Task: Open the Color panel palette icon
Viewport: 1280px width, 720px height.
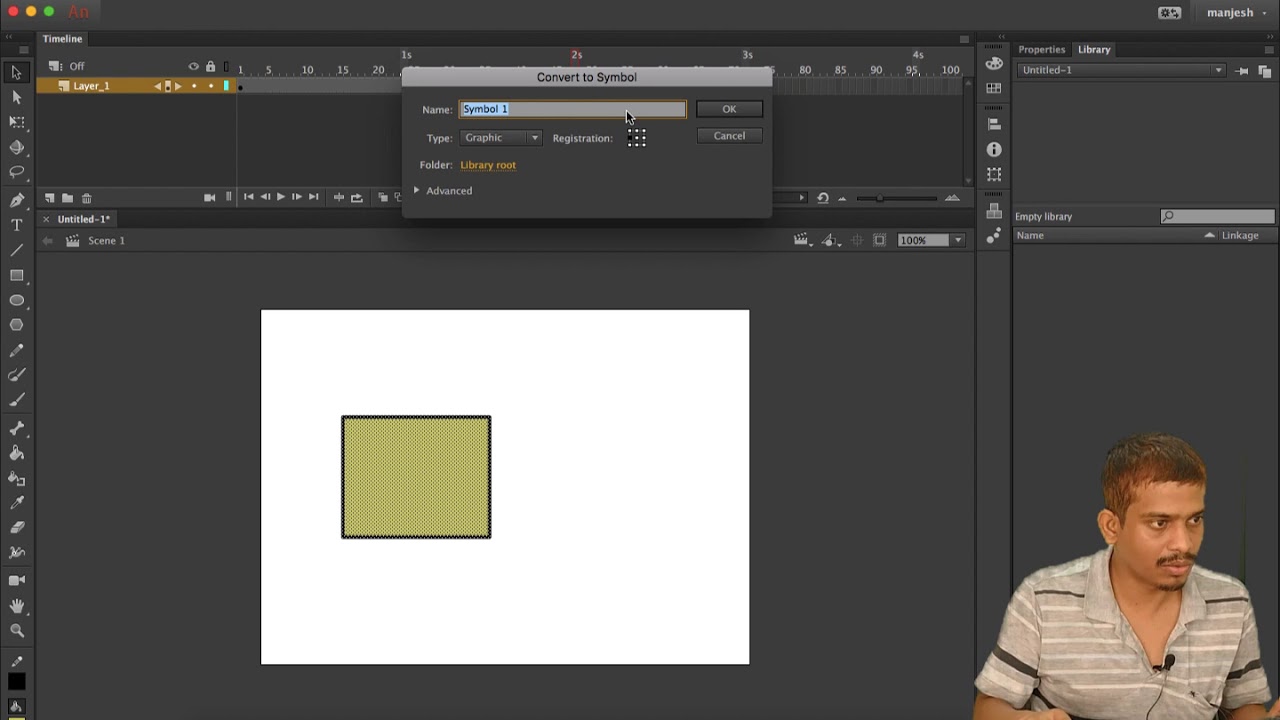Action: coord(994,63)
